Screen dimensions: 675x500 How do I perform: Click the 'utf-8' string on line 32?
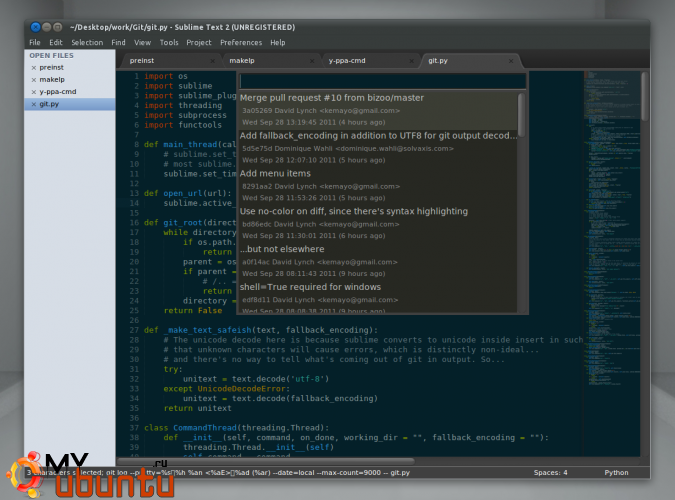[x=307, y=379]
